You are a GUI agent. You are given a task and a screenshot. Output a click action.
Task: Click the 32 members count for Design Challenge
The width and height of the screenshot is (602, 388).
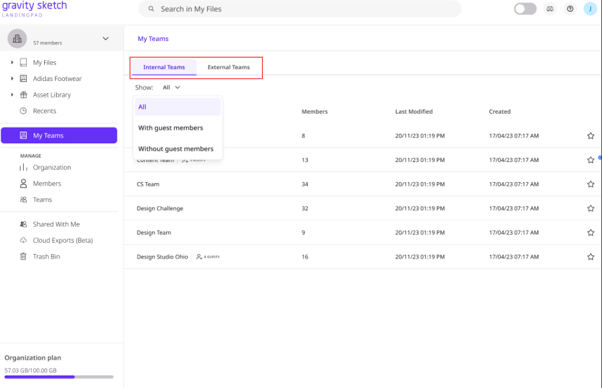pos(305,208)
